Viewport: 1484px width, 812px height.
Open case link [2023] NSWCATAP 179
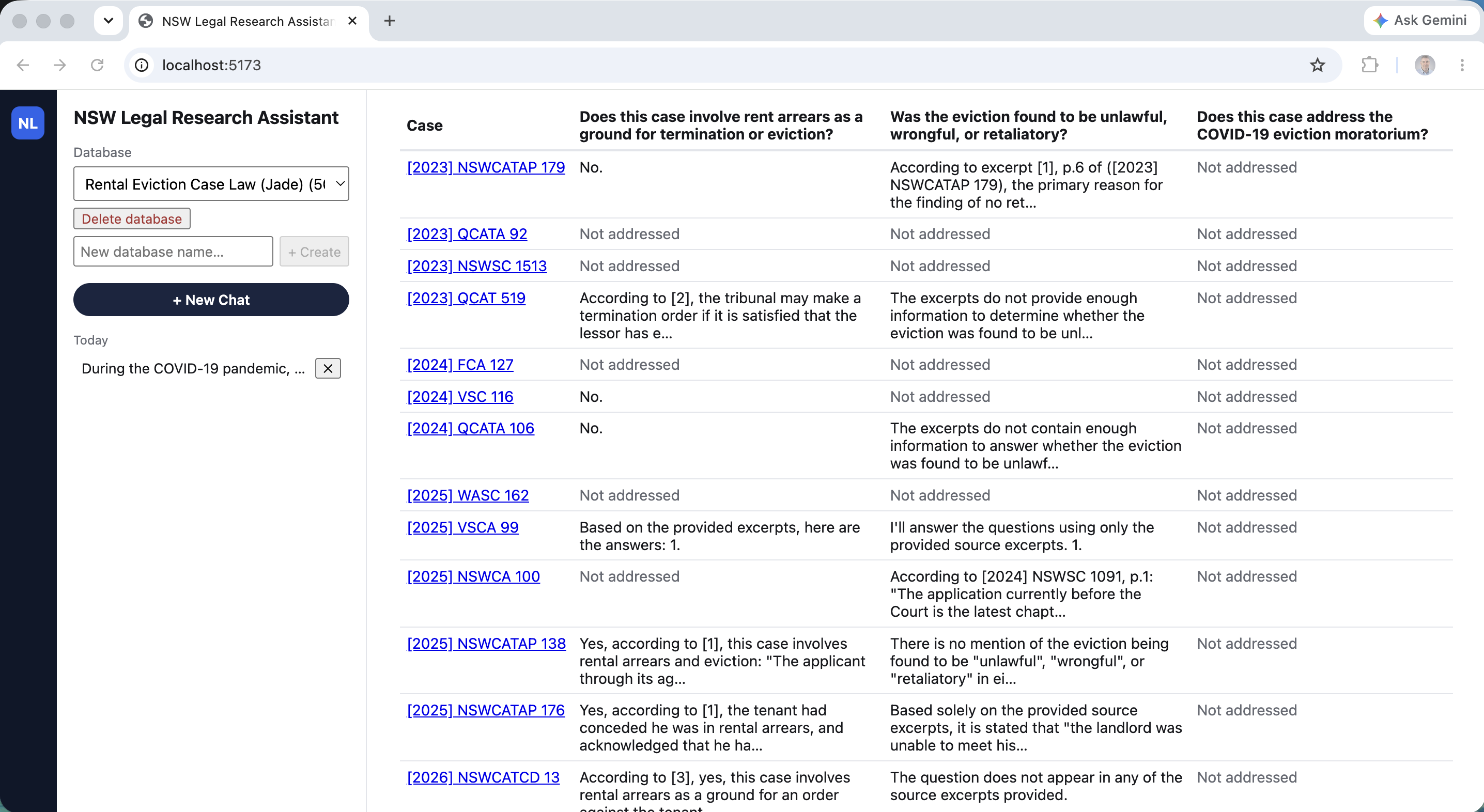(486, 167)
